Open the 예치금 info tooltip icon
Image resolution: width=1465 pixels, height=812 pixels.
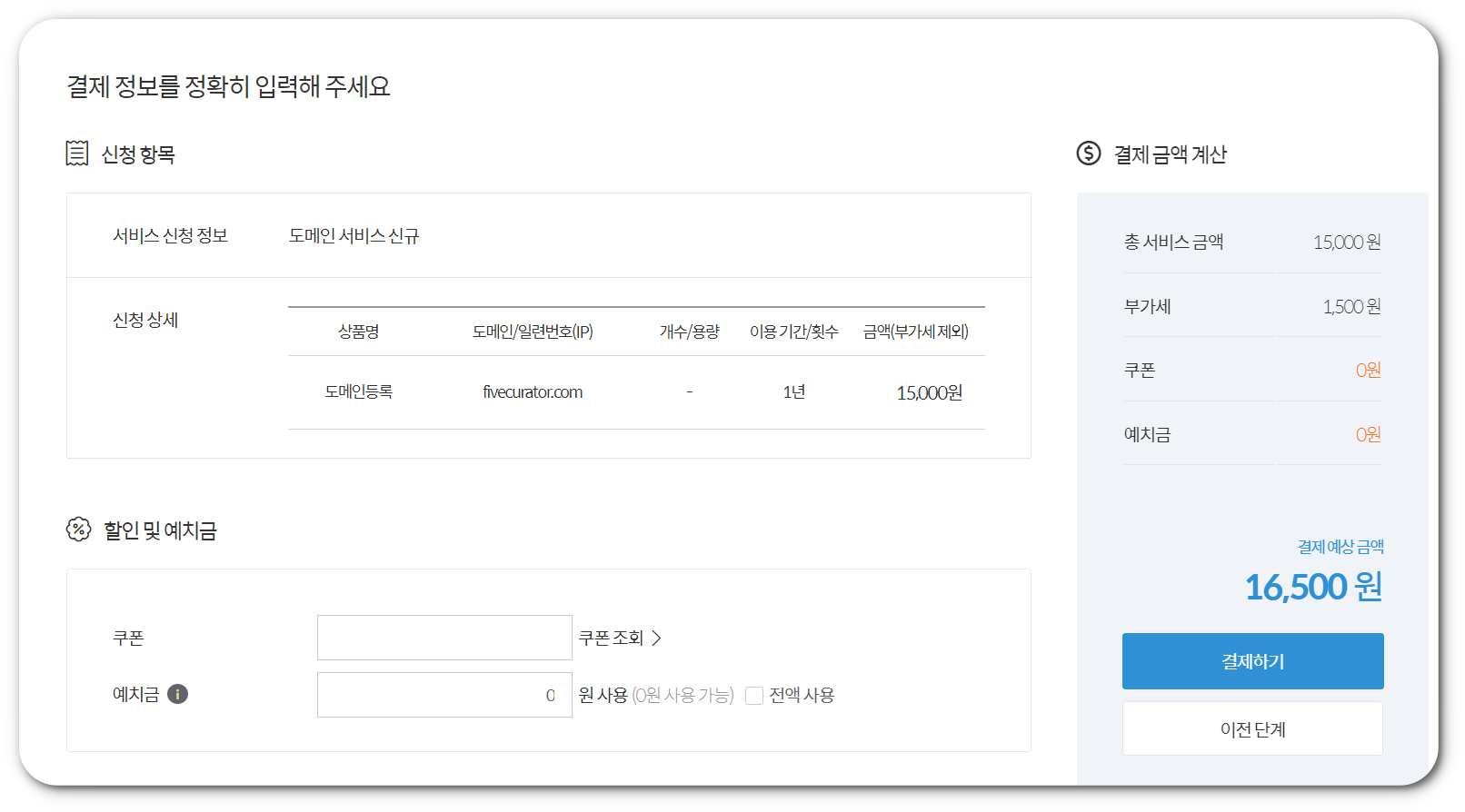click(178, 694)
